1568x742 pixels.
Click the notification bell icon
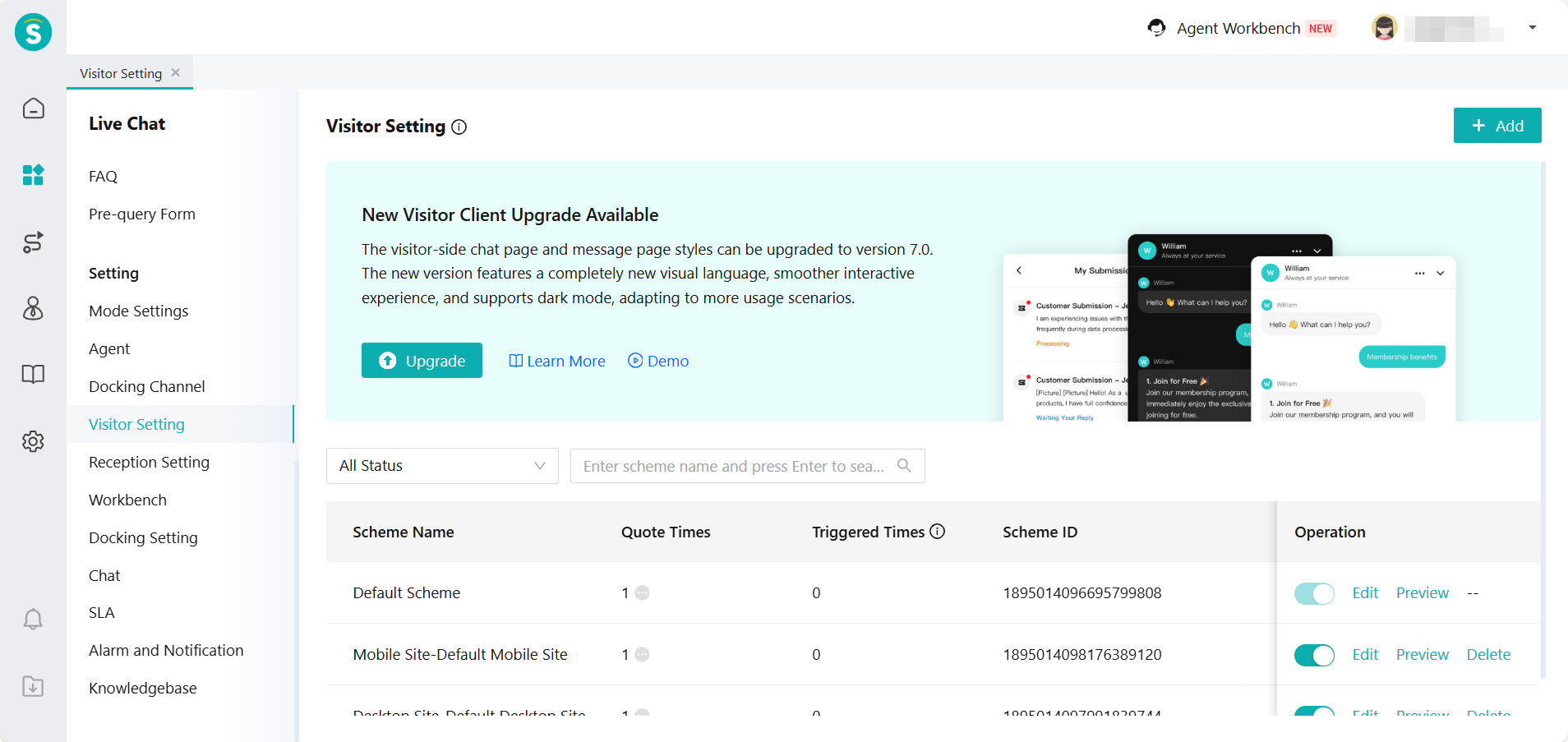coord(33,619)
